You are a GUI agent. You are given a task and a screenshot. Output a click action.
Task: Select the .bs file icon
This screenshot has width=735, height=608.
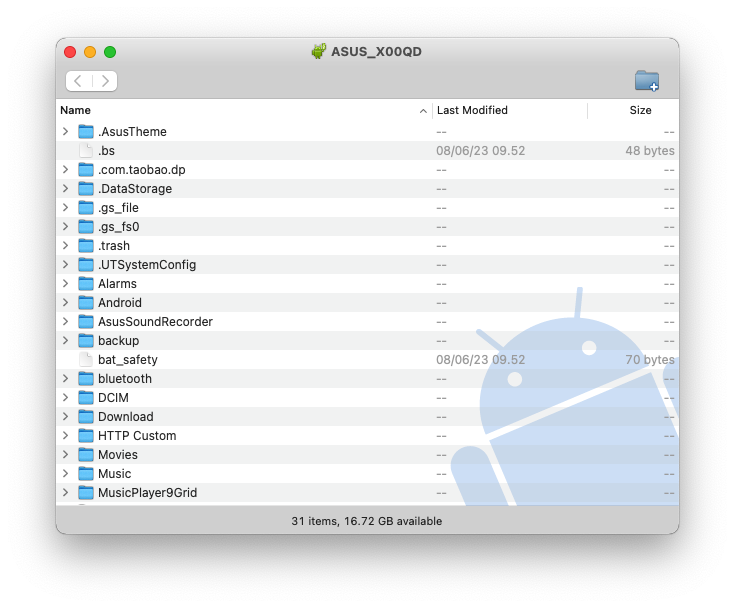(x=86, y=151)
